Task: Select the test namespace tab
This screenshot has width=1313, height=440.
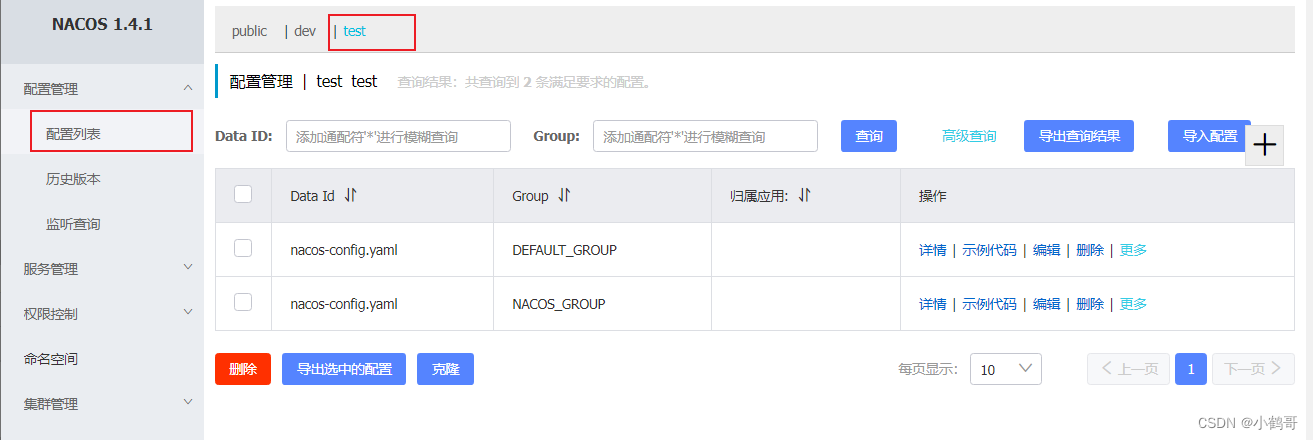Action: pos(354,31)
